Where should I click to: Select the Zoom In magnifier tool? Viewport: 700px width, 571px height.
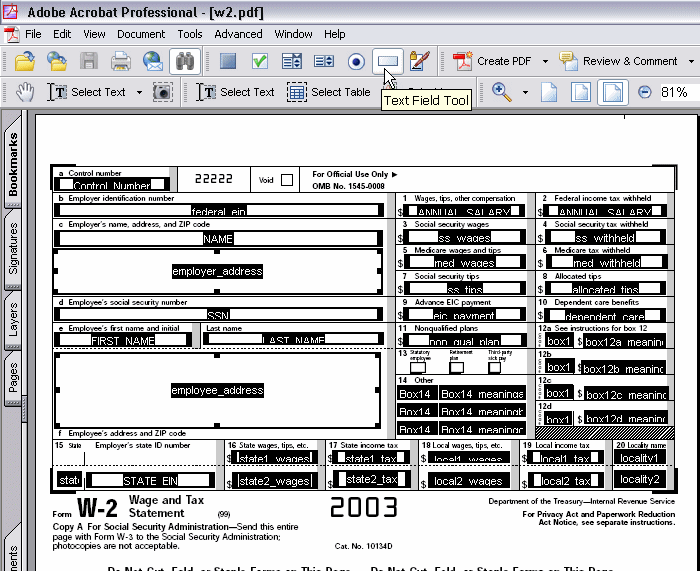[x=502, y=92]
